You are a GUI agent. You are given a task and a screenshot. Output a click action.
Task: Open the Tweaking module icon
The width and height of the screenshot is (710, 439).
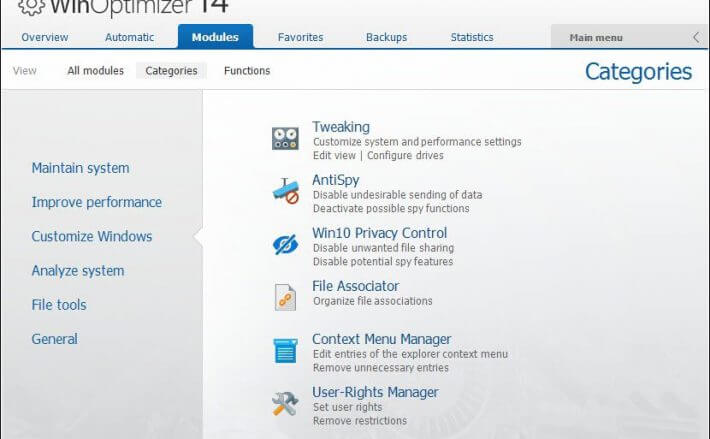coord(285,138)
